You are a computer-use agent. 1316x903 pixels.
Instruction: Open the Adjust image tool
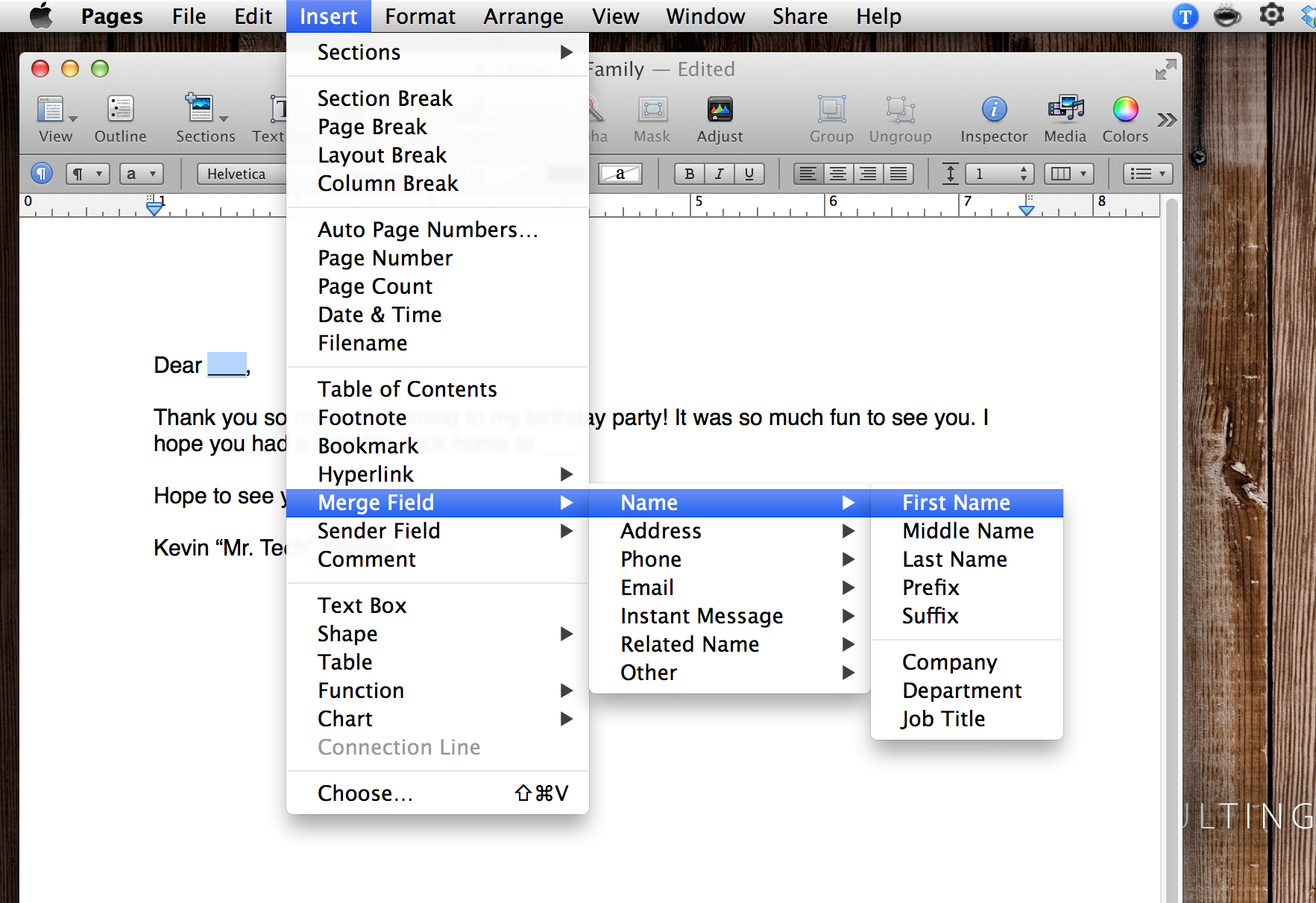[x=720, y=118]
